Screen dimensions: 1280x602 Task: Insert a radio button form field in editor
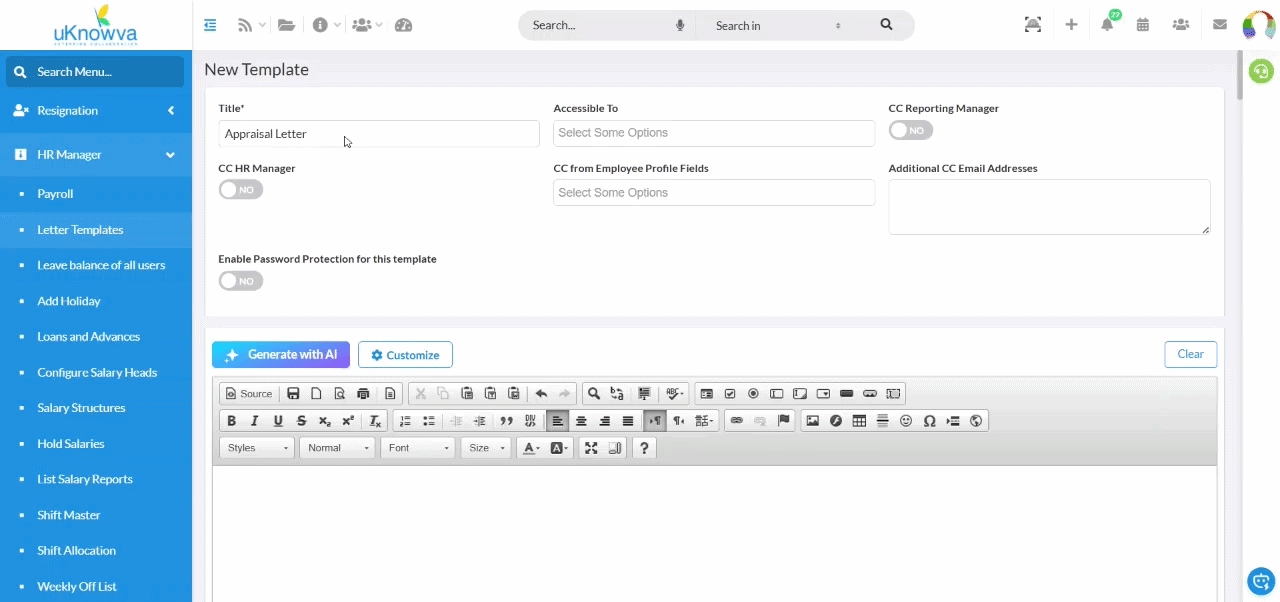click(753, 393)
